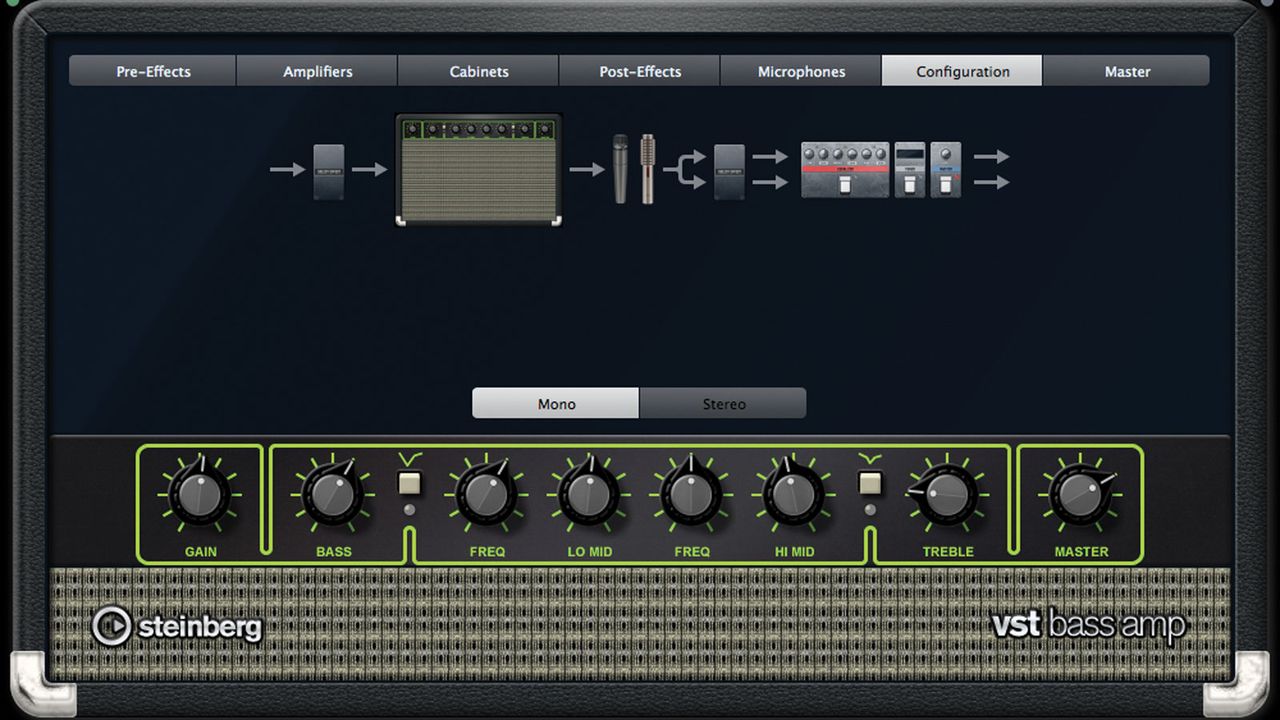The image size is (1280, 720).
Task: Click the HI MID knob
Action: point(794,493)
